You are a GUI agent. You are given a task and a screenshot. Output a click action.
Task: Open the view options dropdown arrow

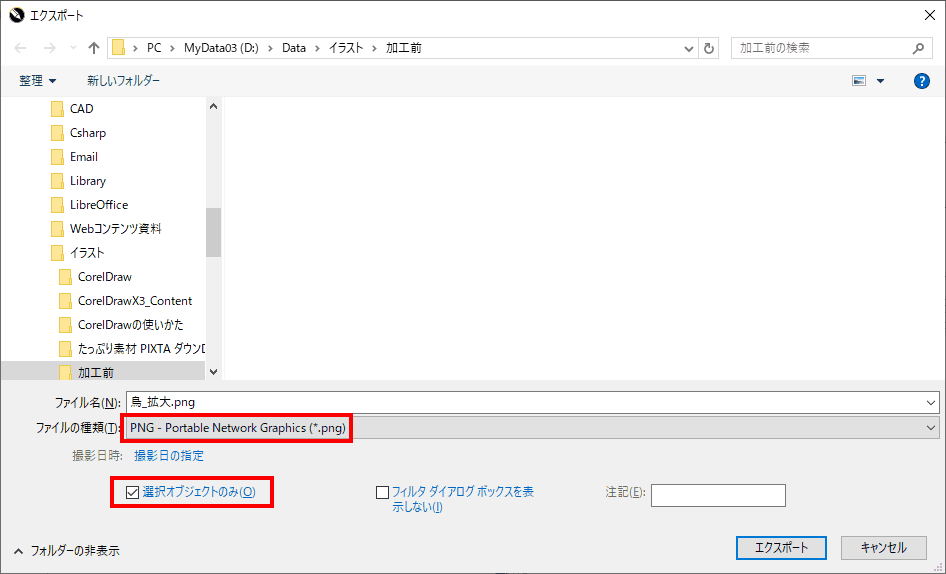pyautogui.click(x=880, y=81)
